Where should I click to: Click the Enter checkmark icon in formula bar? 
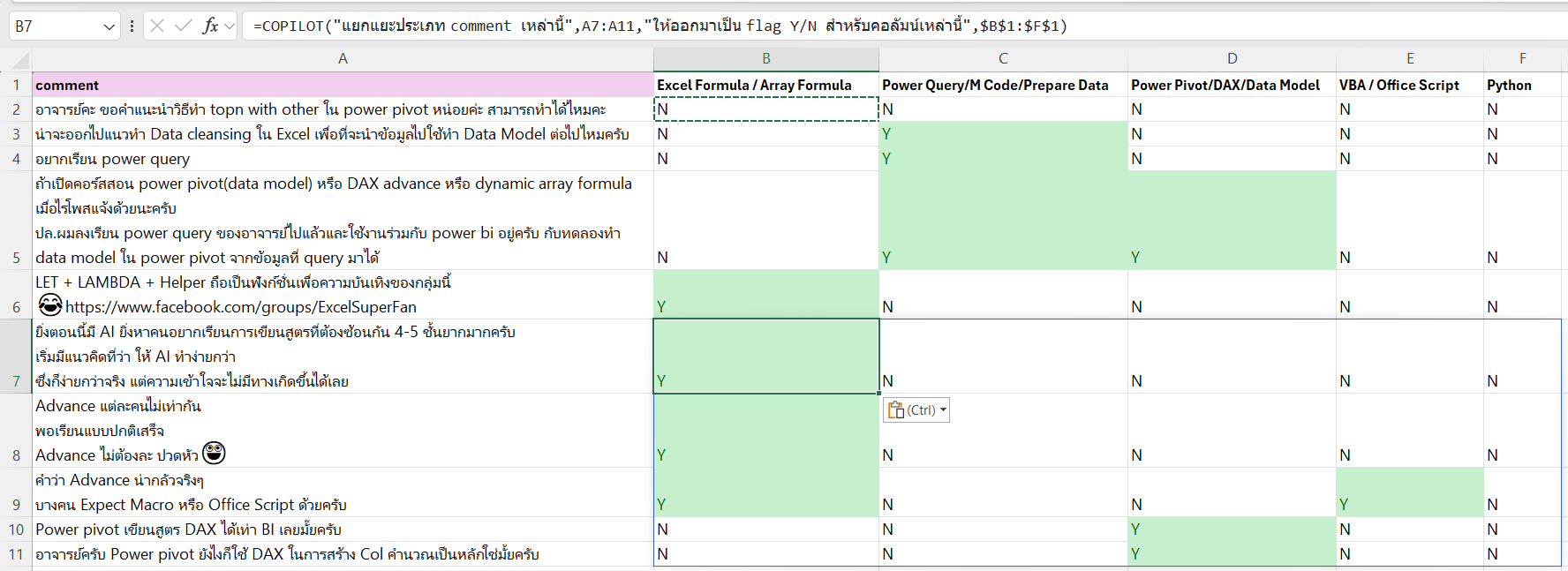tap(184, 26)
